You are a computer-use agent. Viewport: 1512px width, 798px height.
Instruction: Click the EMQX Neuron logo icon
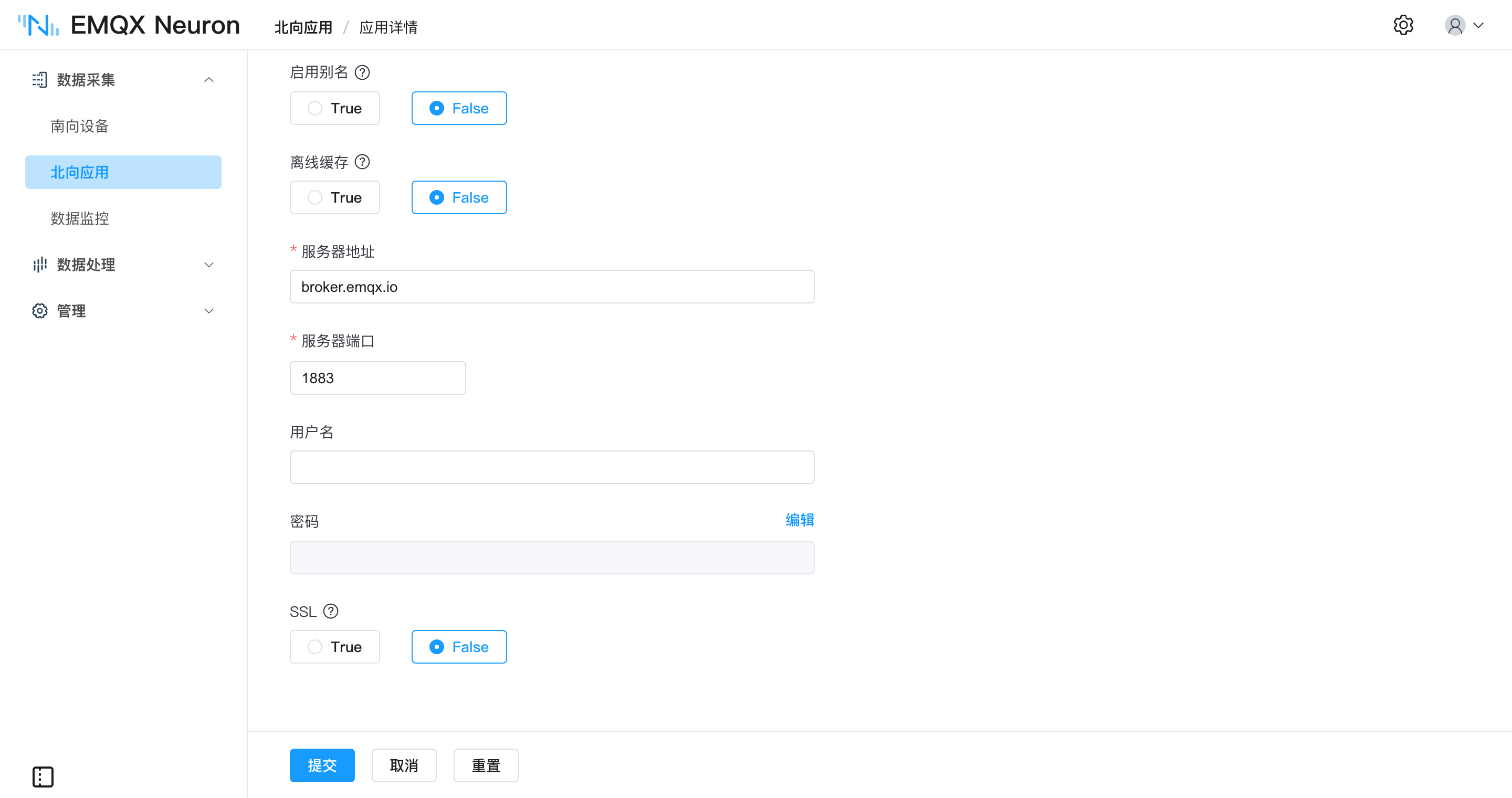tap(38, 25)
